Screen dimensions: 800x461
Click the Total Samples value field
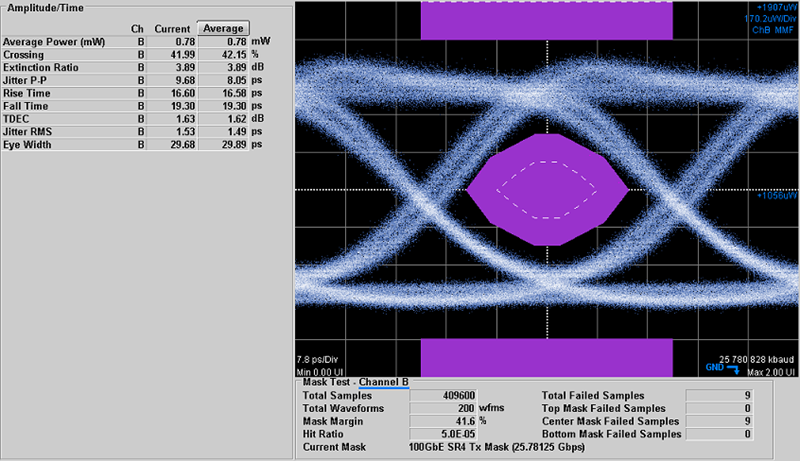pos(463,396)
